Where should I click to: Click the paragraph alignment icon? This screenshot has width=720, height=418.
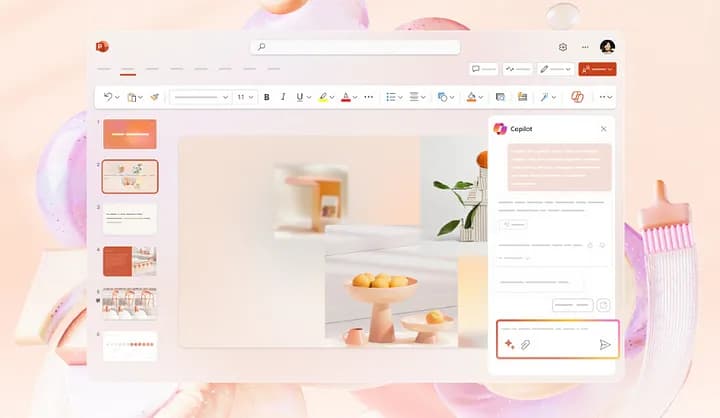tap(414, 97)
